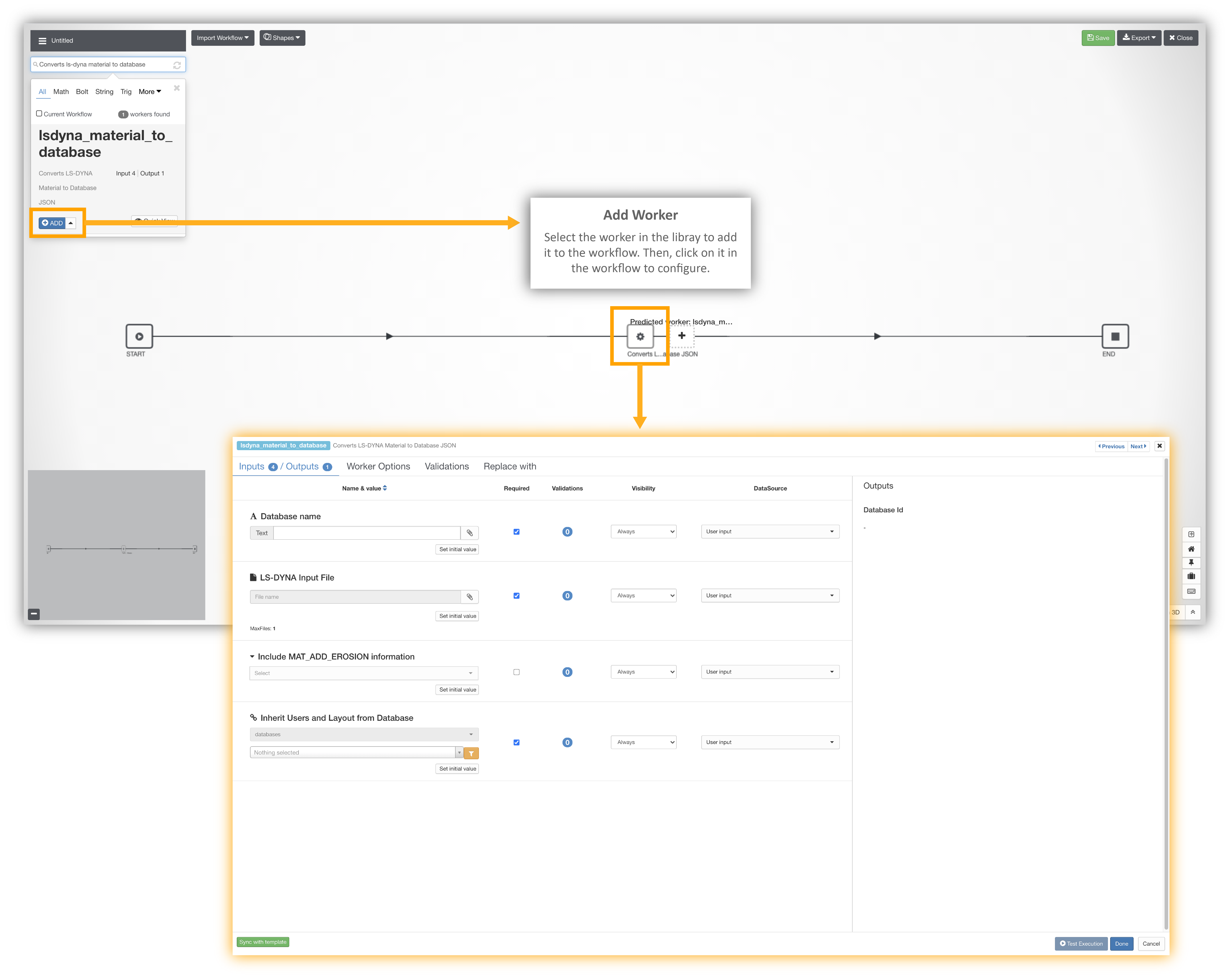Viewport: 1232px width, 979px height.
Task: Open Visibility dropdown for Database name
Action: coord(643,532)
